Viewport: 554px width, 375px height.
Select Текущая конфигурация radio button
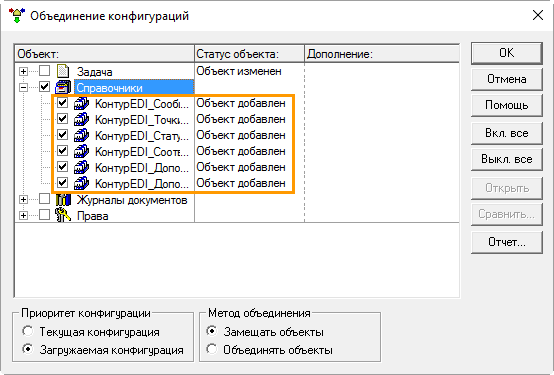27,331
